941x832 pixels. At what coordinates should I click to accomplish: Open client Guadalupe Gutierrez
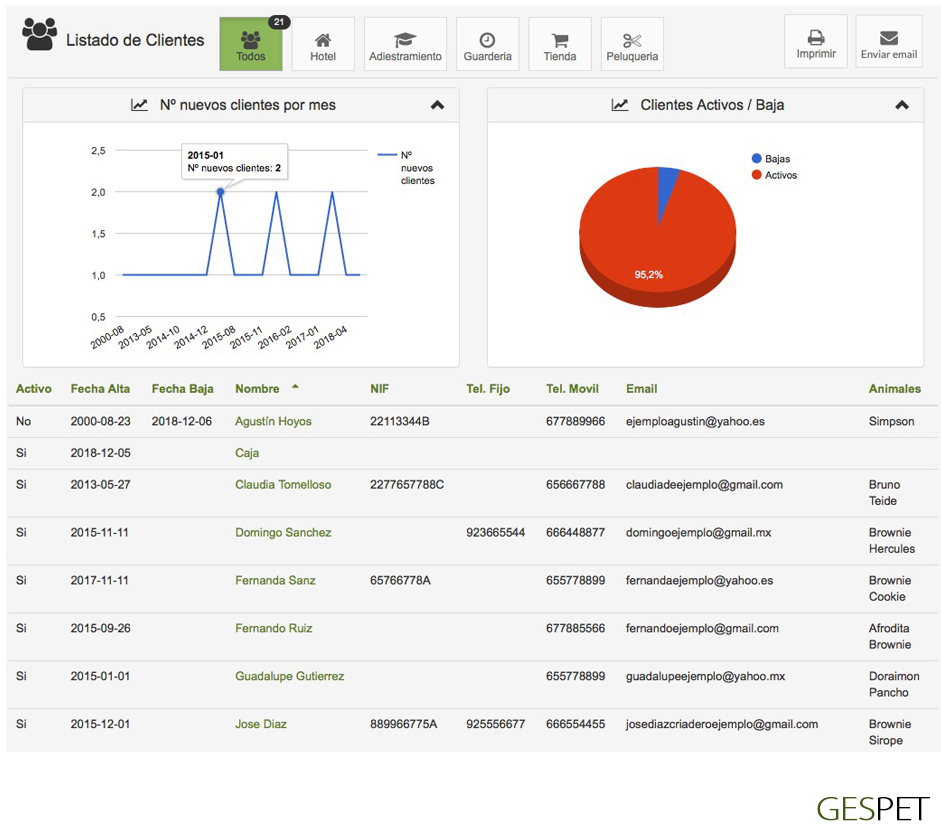[289, 677]
